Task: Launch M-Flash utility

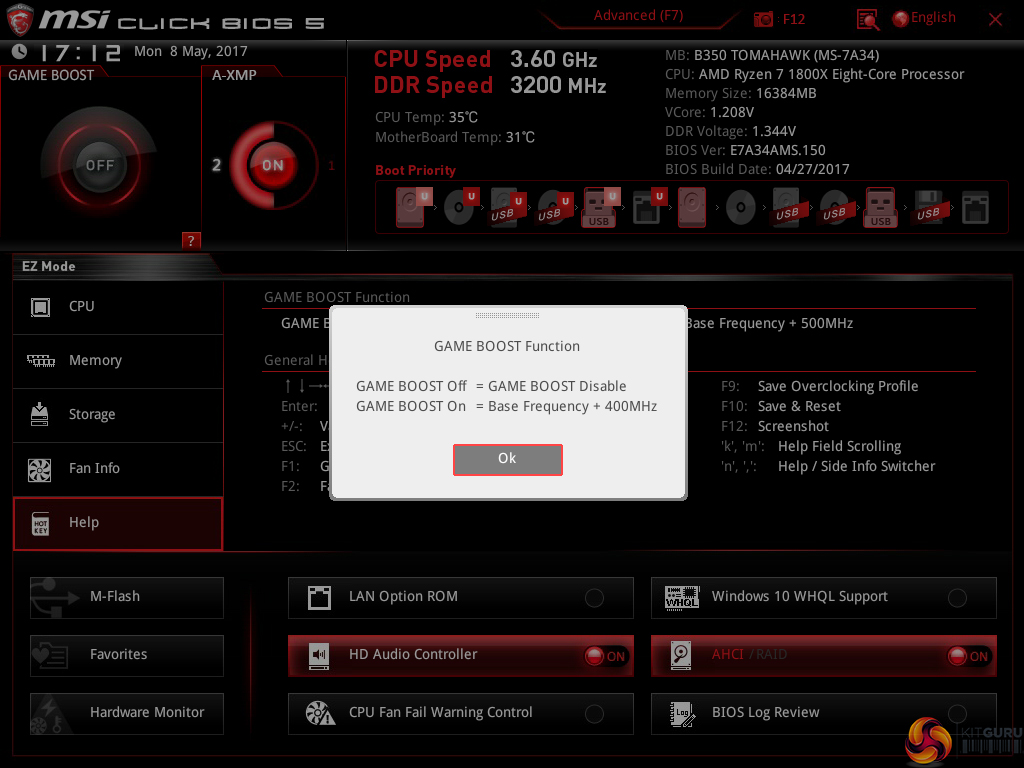Action: point(127,597)
